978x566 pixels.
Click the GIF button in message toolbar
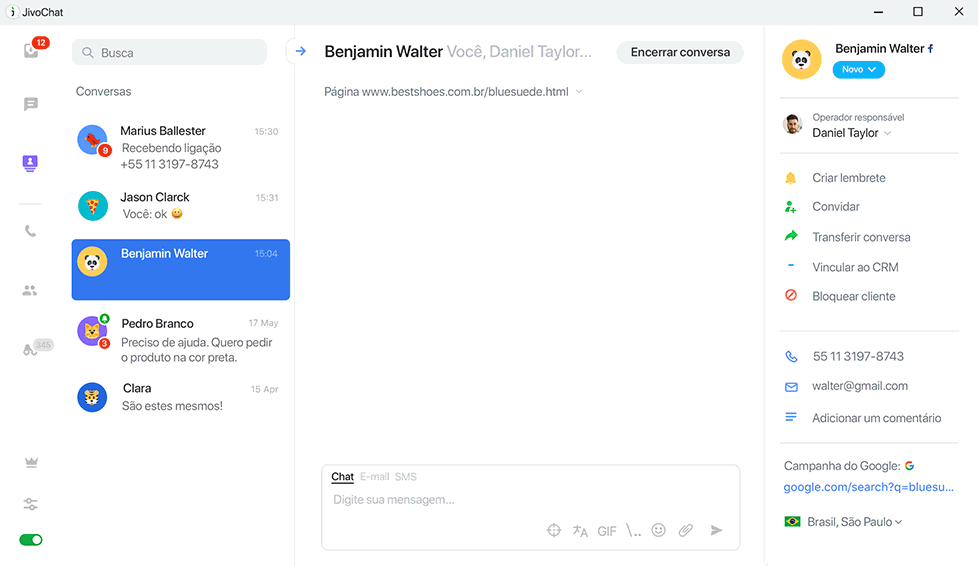coord(606,531)
